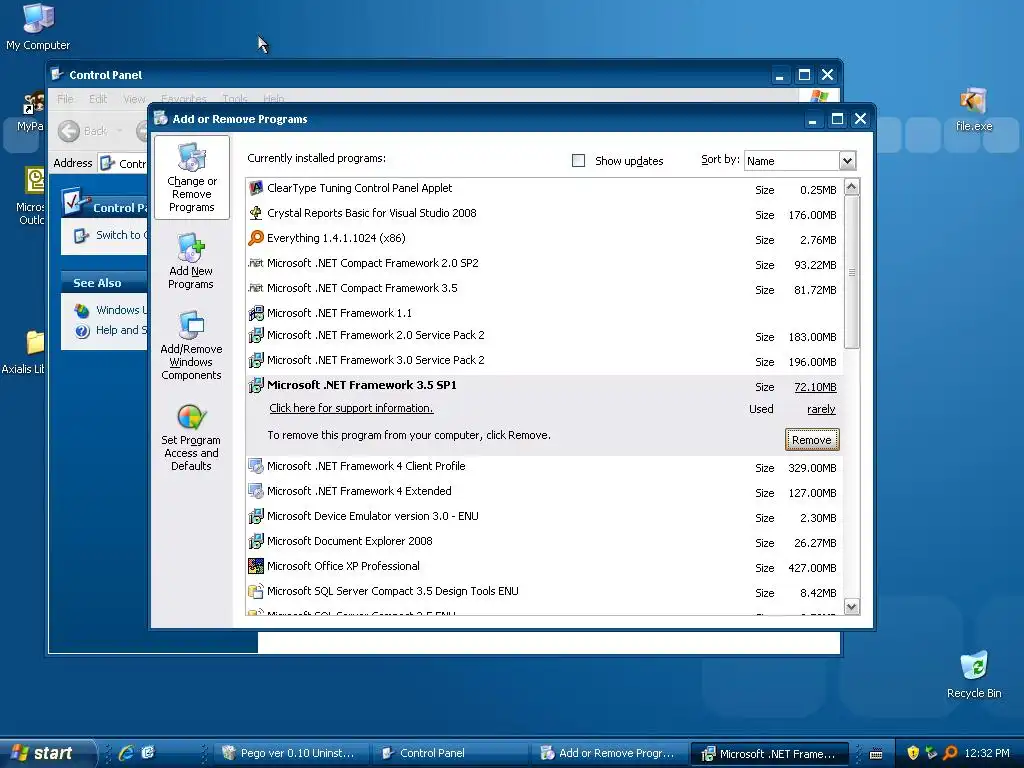Click the security shield tray icon
Image resolution: width=1024 pixels, height=768 pixels.
913,753
